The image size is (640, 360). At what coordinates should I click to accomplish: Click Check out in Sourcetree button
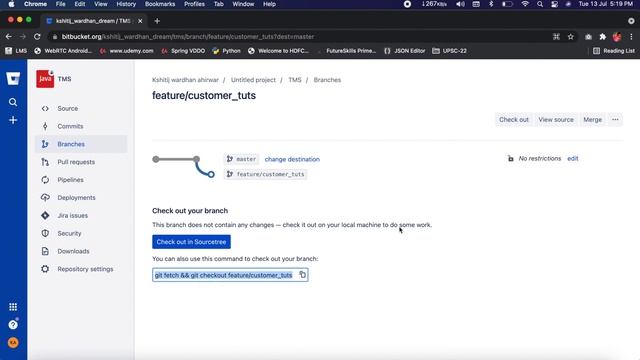[191, 242]
